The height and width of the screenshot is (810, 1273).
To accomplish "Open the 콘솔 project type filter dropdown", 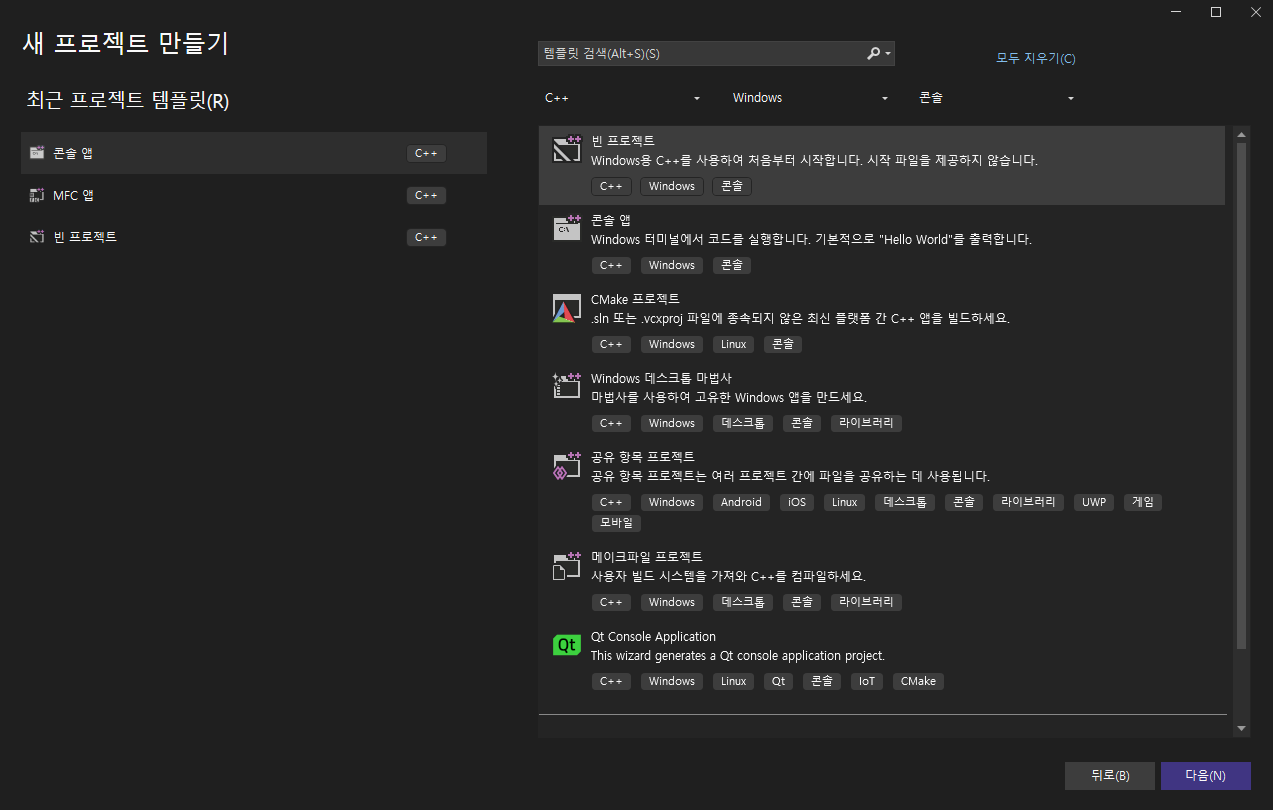I will point(996,98).
